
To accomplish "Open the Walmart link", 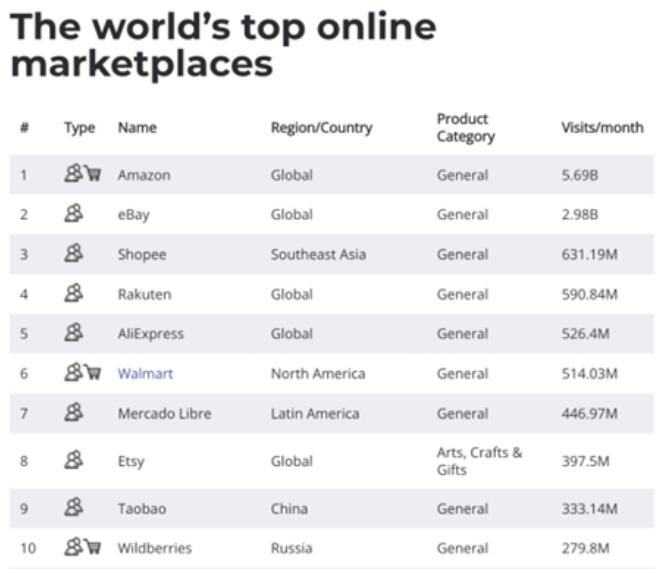I will 145,374.
